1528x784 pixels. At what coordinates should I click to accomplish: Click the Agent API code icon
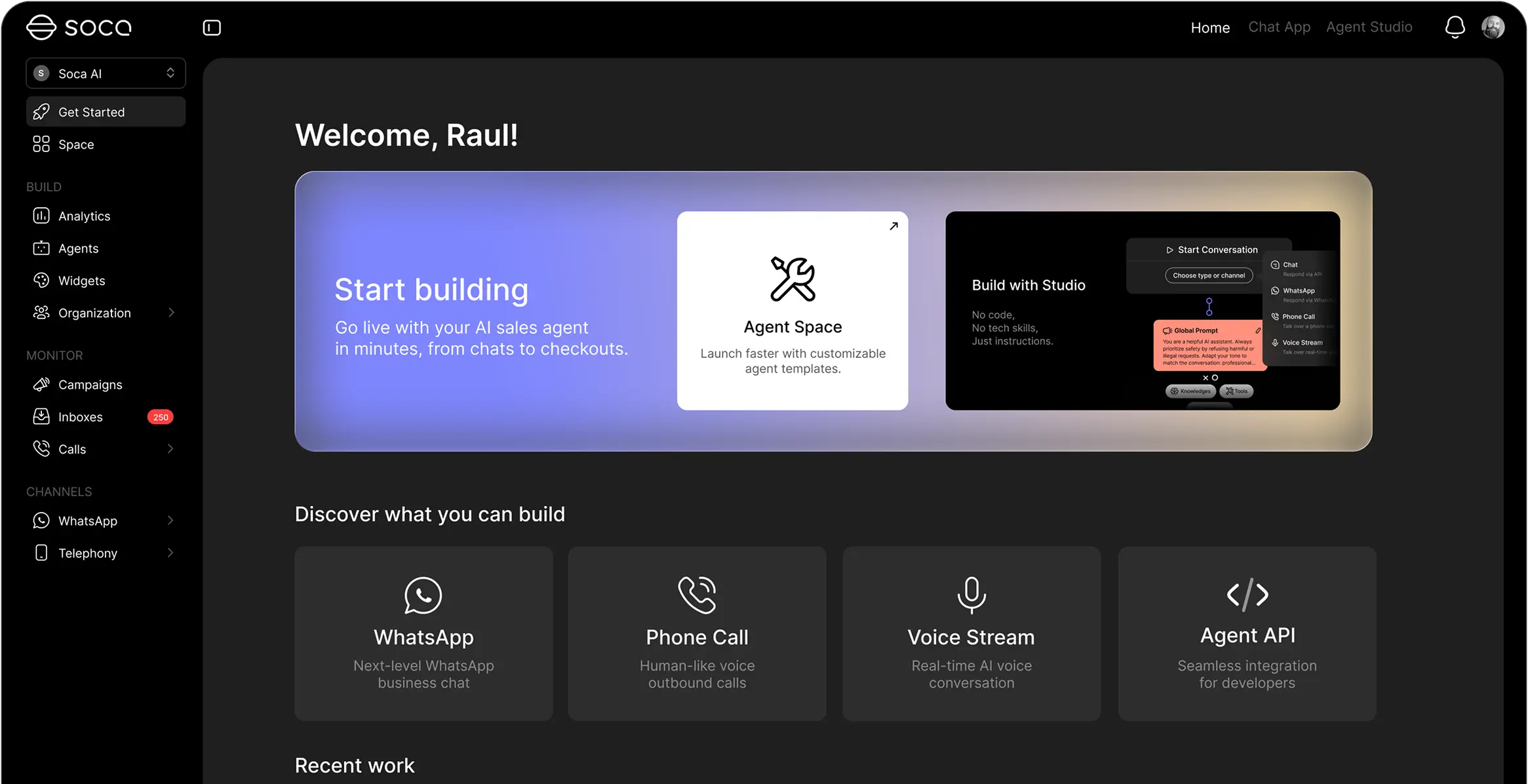pos(1247,595)
